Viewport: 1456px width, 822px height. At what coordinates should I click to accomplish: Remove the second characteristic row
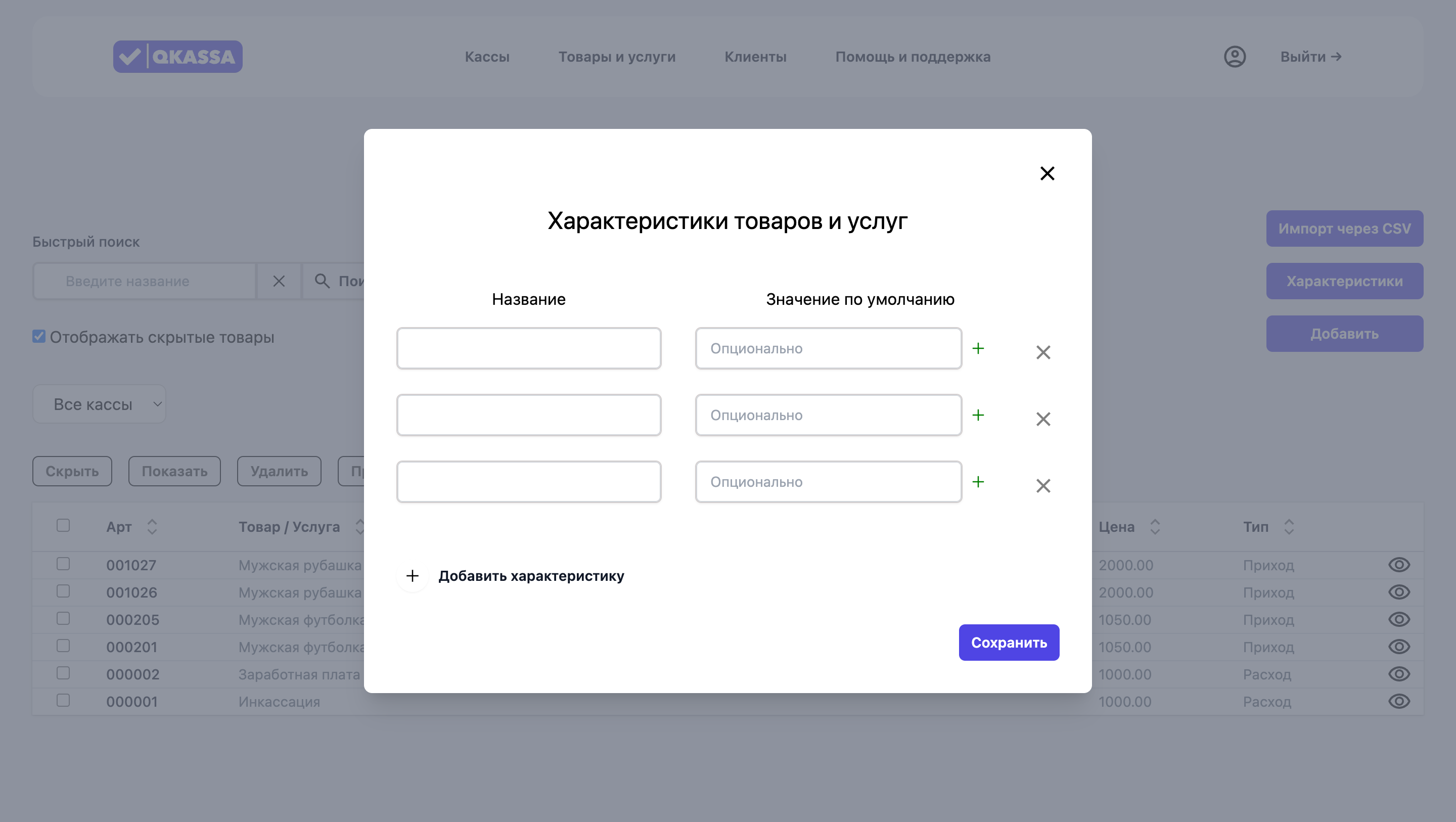[1043, 419]
